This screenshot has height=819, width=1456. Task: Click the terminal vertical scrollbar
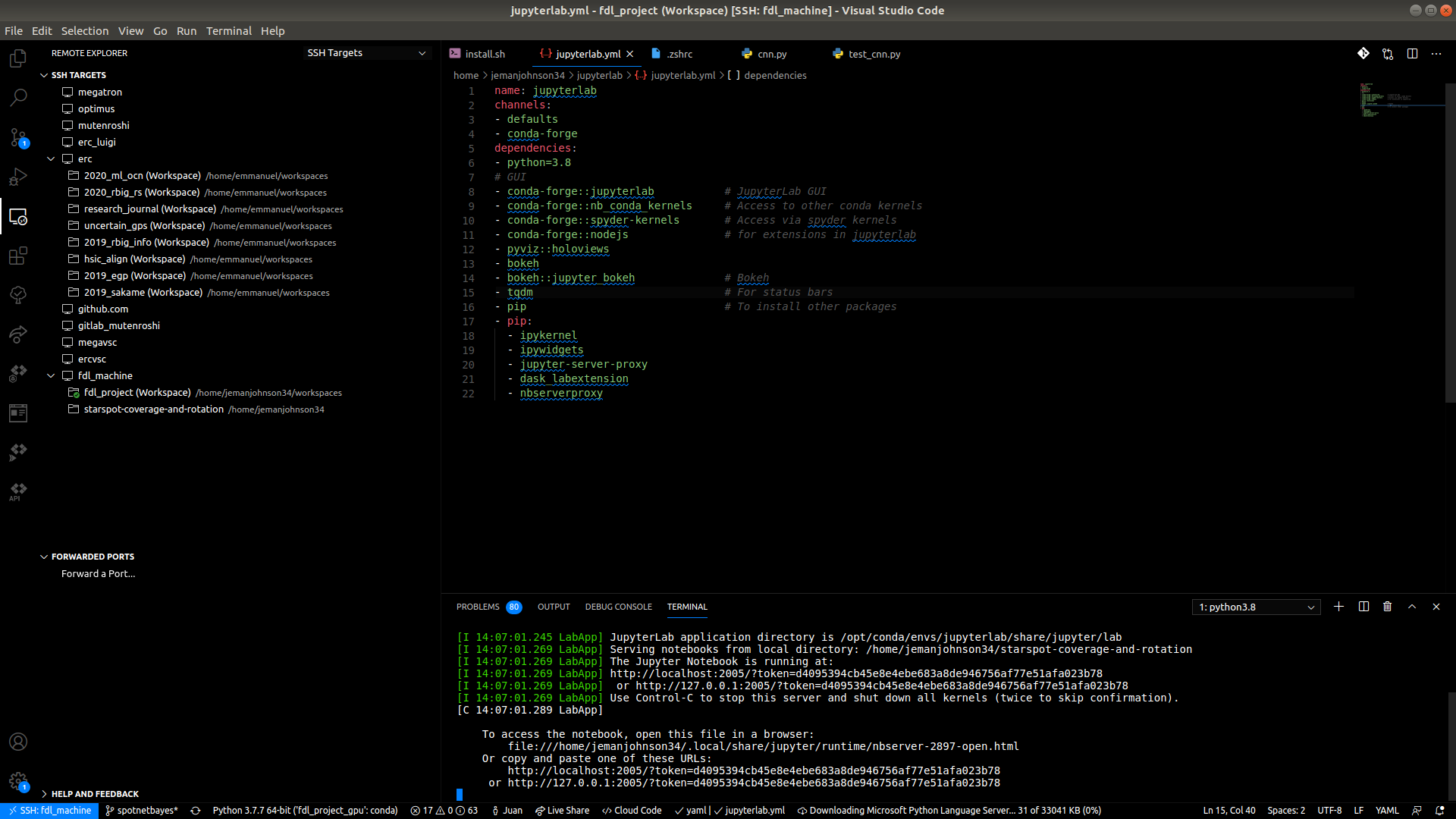tap(1451, 746)
